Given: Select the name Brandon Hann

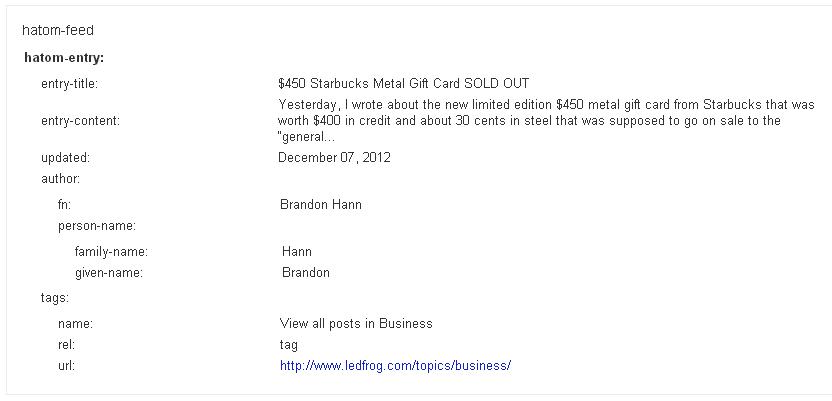Looking at the screenshot, I should 320,205.
